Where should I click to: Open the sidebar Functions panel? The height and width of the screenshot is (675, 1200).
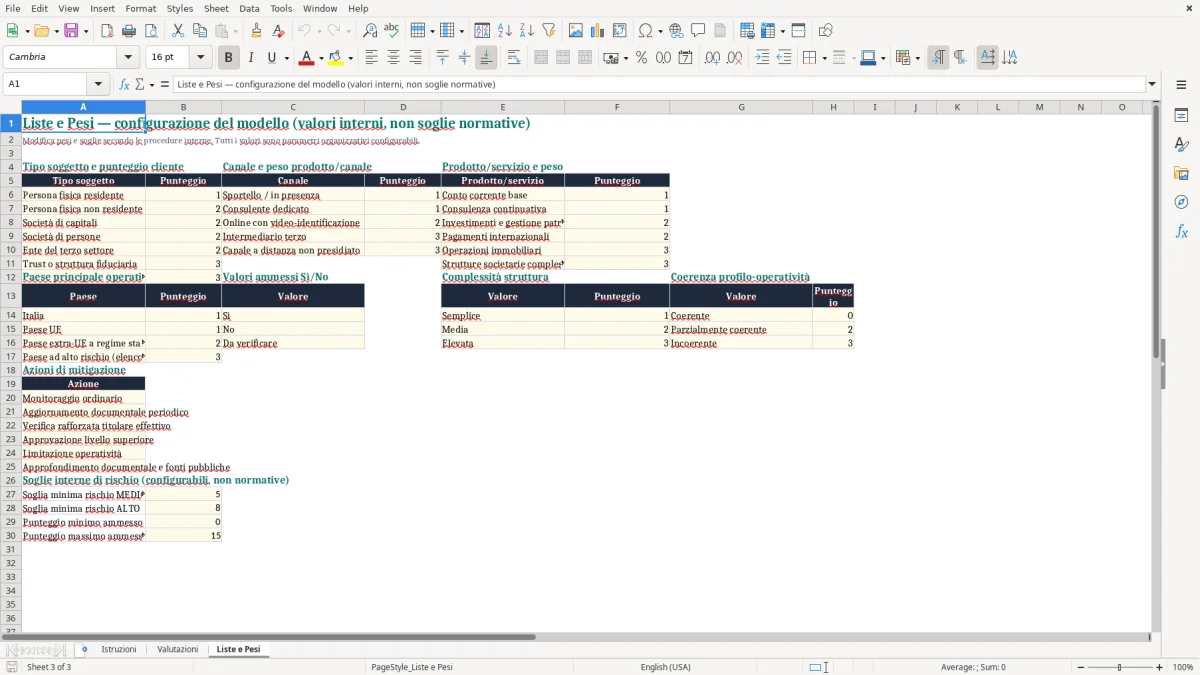point(1181,231)
